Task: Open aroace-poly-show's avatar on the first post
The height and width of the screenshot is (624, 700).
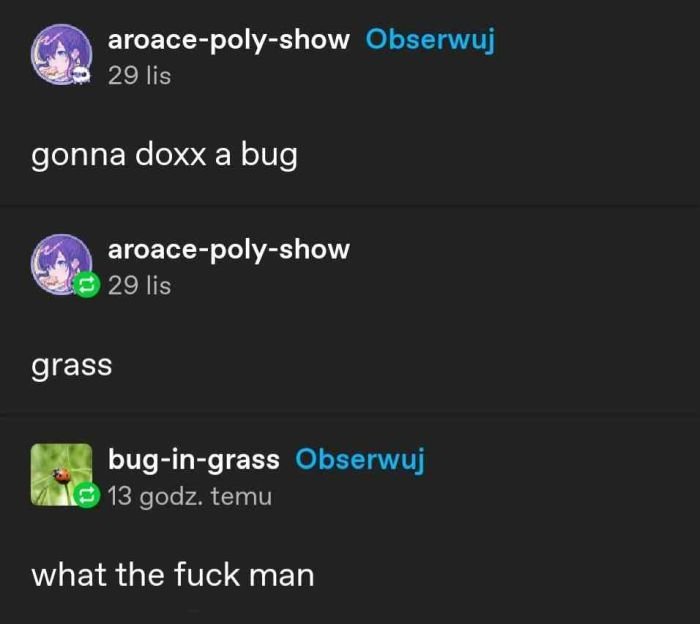Action: [x=62, y=54]
